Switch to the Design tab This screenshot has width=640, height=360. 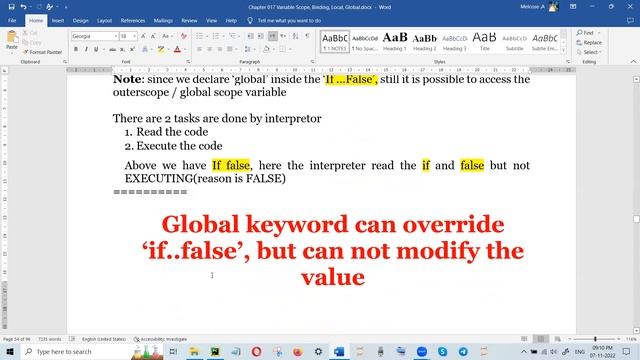[80, 20]
